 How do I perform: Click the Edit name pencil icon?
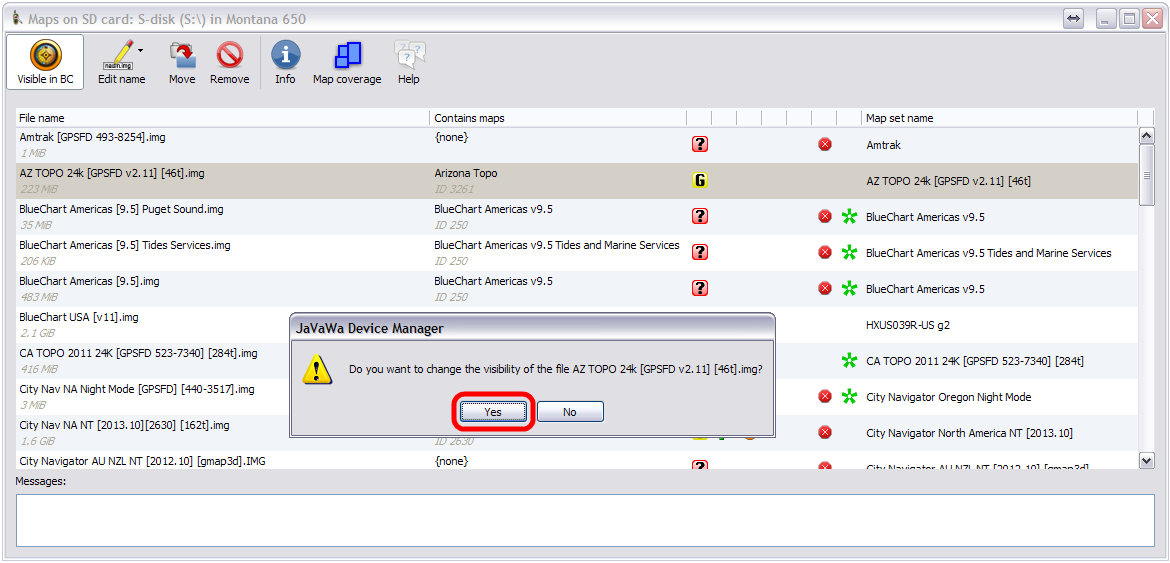(x=120, y=54)
